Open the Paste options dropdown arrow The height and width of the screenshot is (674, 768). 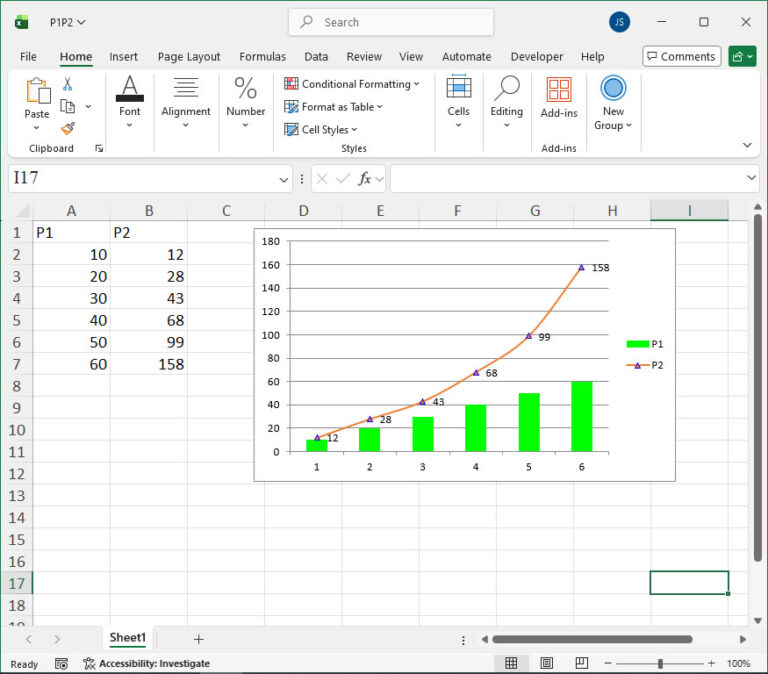pos(36,128)
